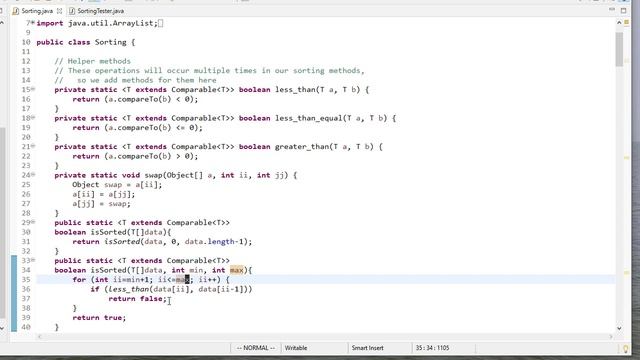Click 'return false;' on line 37

(x=138, y=299)
